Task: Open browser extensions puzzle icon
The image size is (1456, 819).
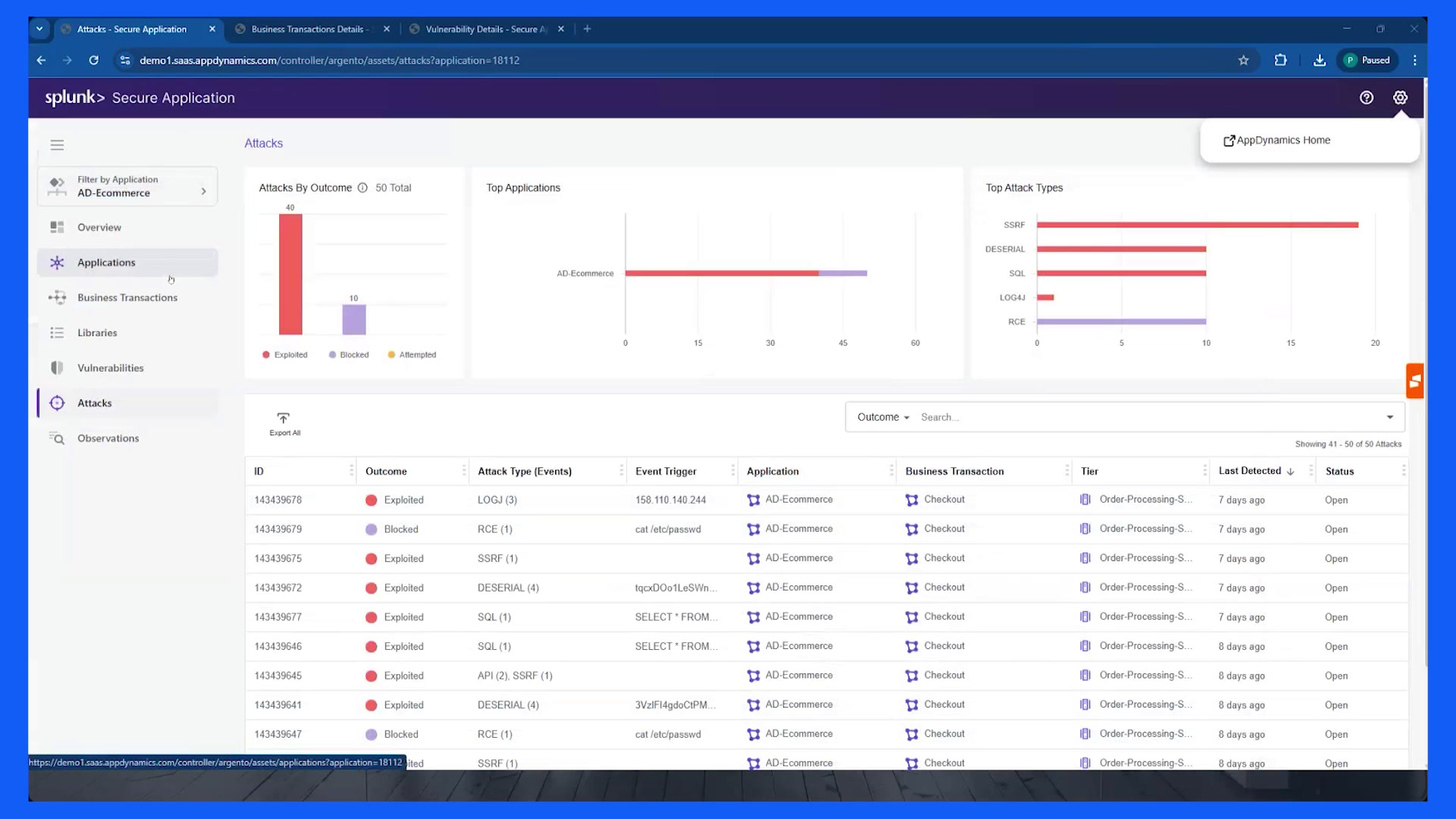Action: click(1281, 61)
